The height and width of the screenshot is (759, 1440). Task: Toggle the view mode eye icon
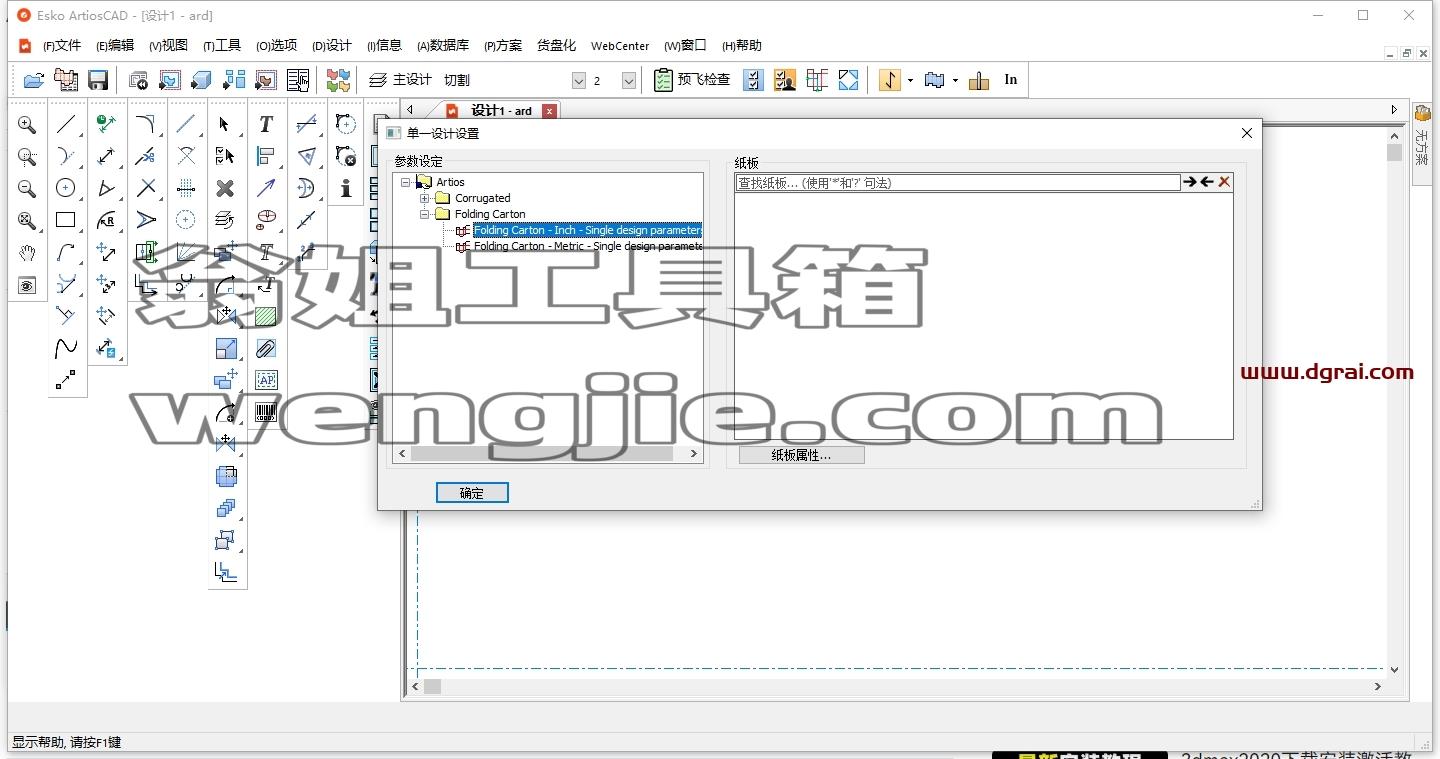point(27,286)
